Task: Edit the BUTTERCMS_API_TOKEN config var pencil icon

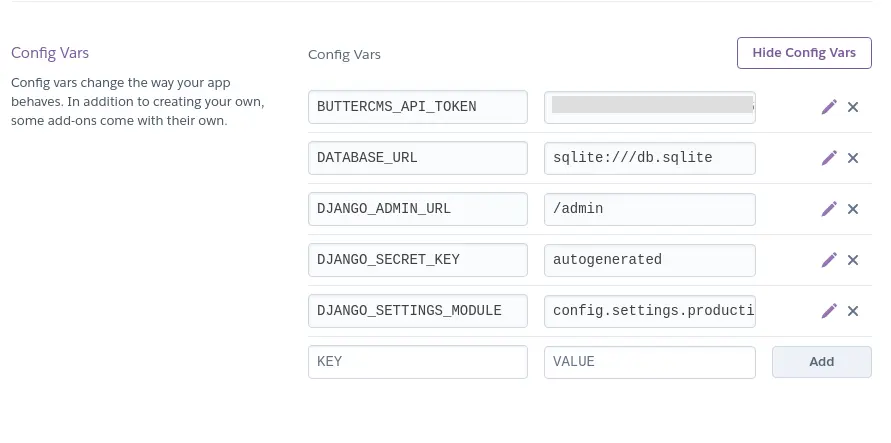Action: point(829,107)
